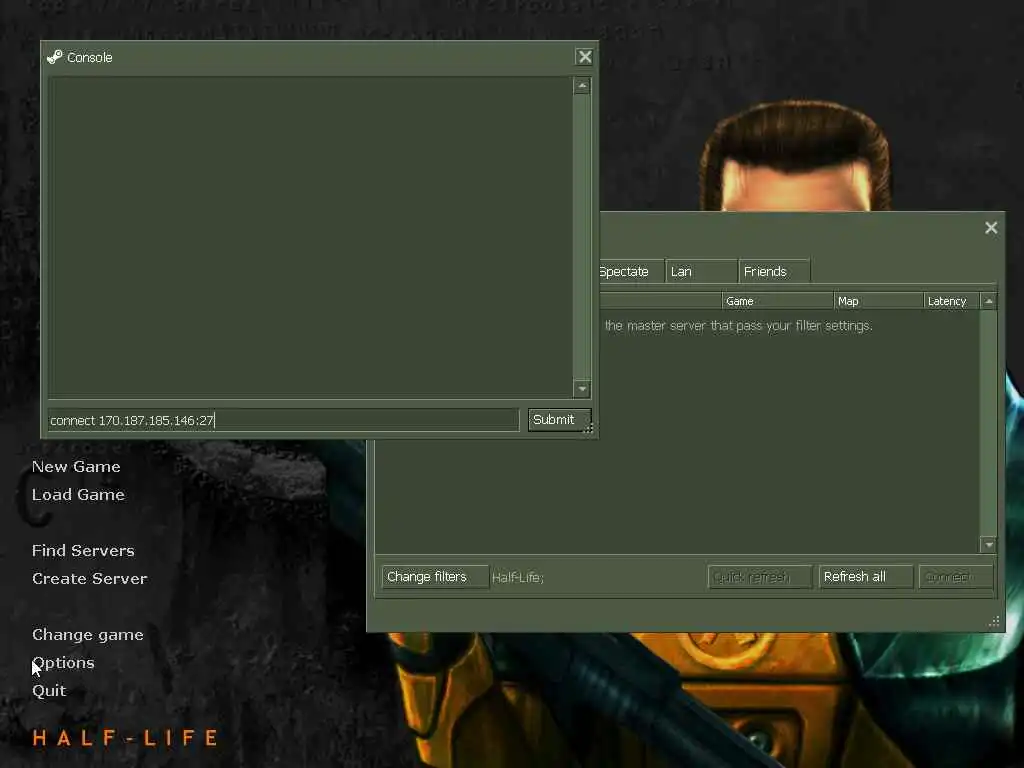Sort servers by Latency column
The image size is (1024, 768).
tap(952, 301)
